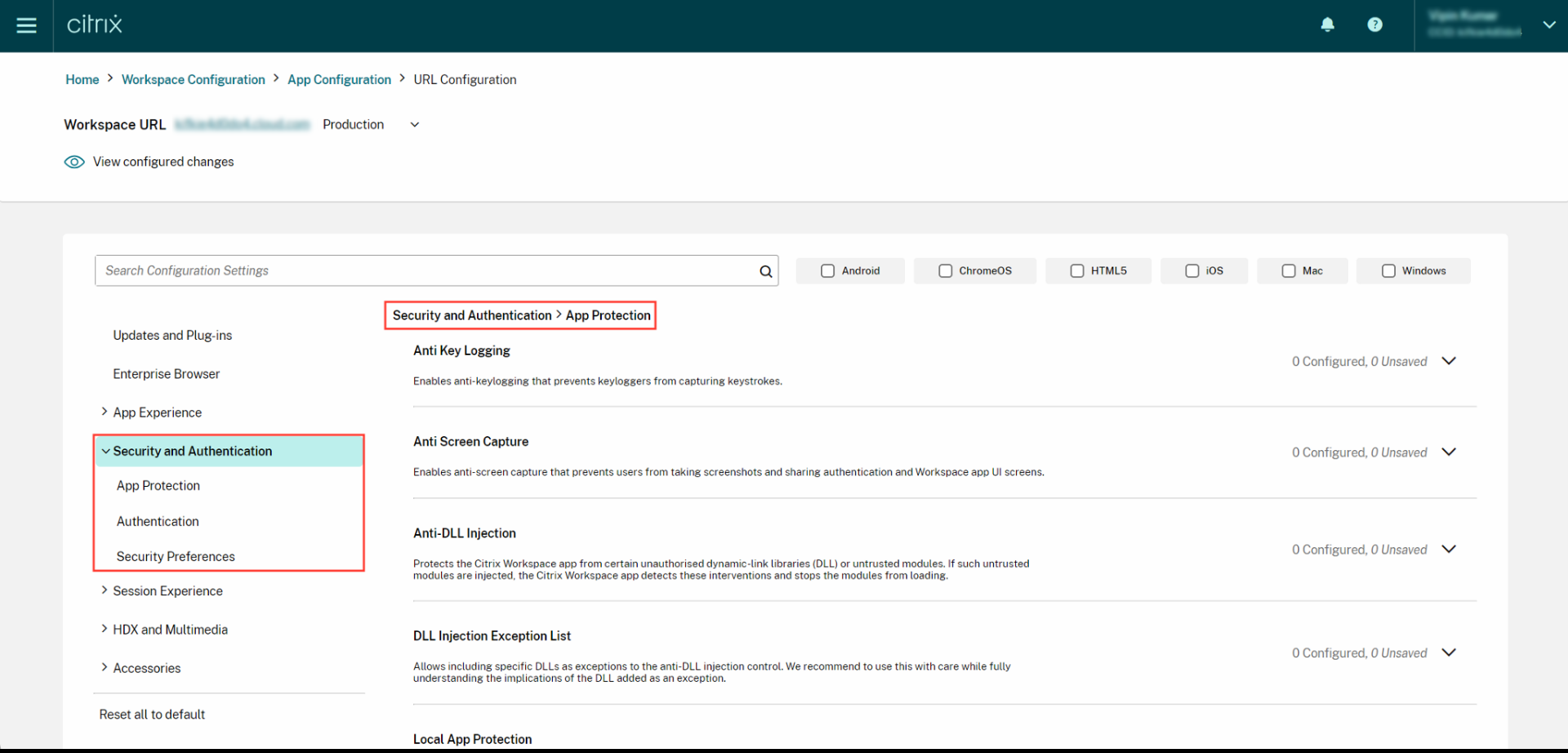Select the Windows platform checkbox
This screenshot has width=1568, height=753.
pyautogui.click(x=1388, y=270)
